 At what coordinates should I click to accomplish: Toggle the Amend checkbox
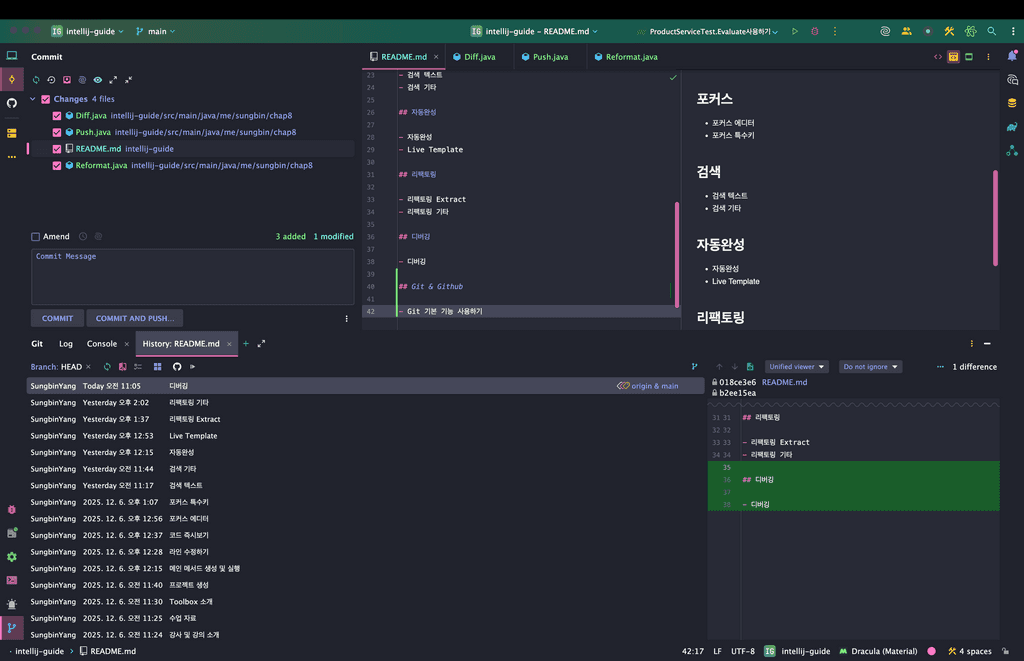point(36,237)
